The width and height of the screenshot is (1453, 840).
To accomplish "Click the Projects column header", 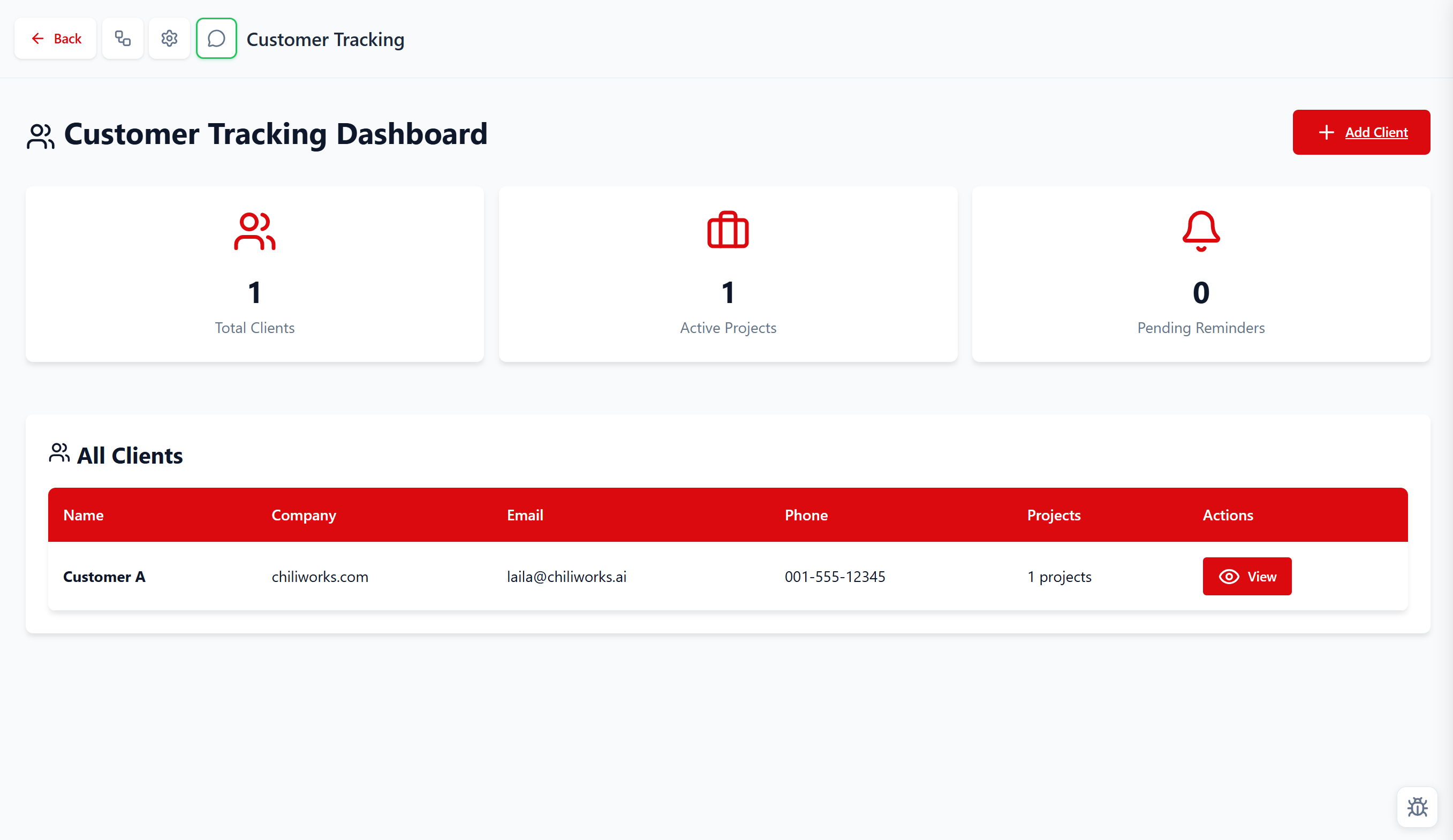I will tap(1054, 515).
